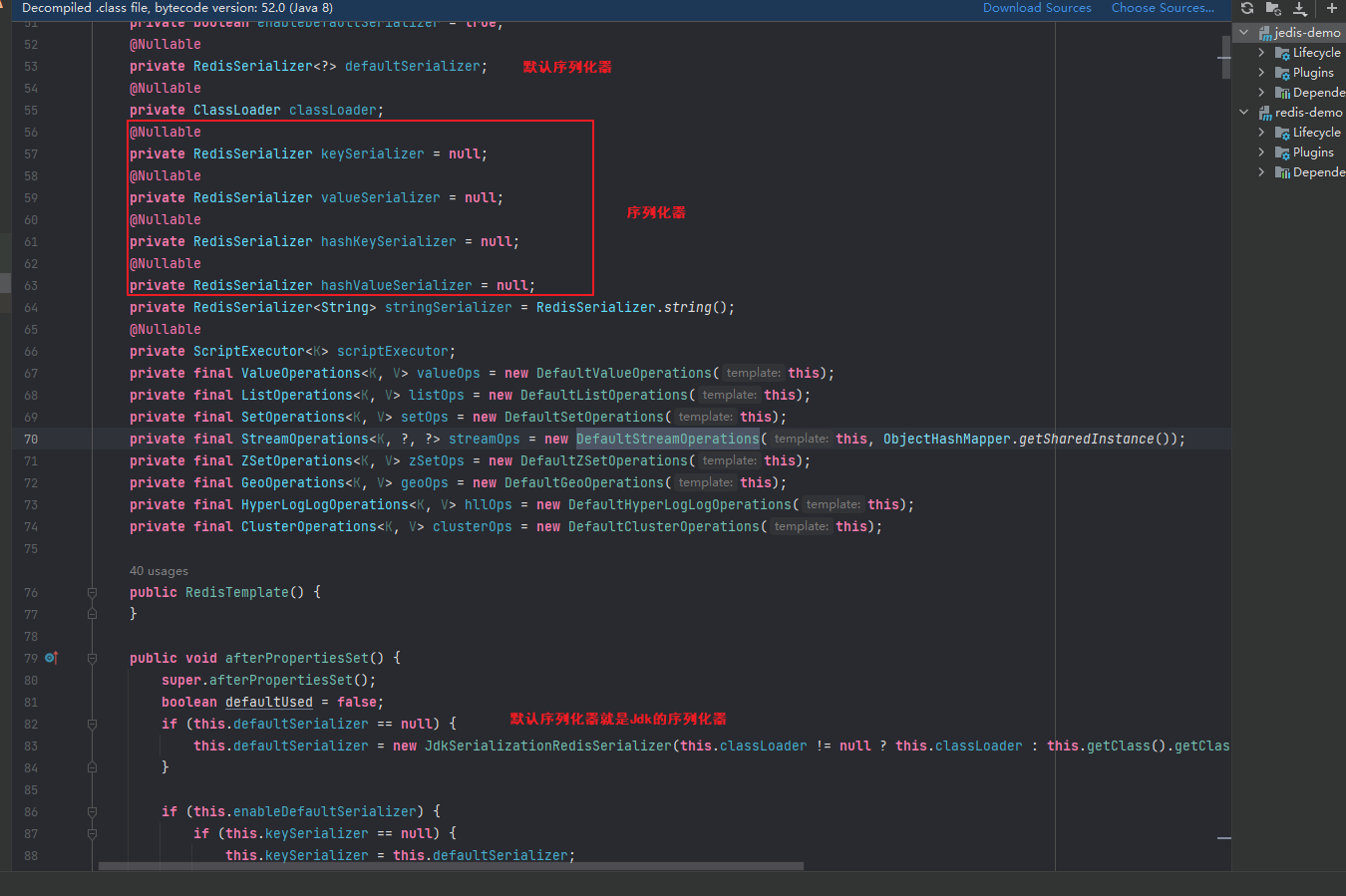Click keySerializer field name on line 57
Screen dimensions: 1346x896
pos(373,153)
